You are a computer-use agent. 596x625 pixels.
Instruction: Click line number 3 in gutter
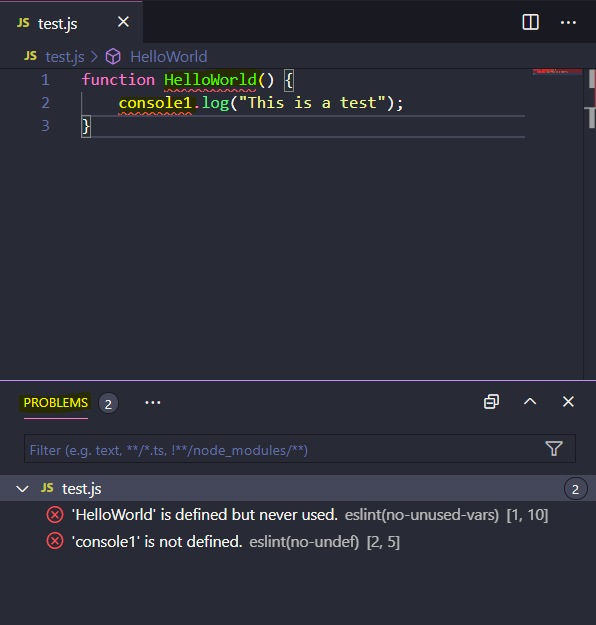[x=45, y=126]
